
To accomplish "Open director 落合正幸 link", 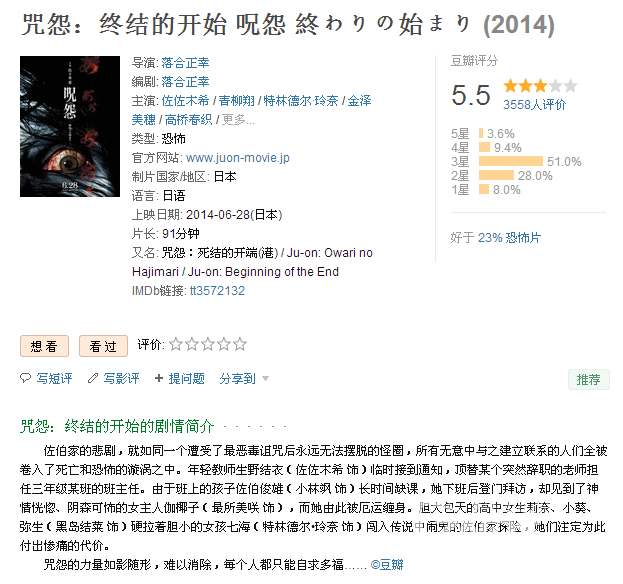I will click(185, 62).
